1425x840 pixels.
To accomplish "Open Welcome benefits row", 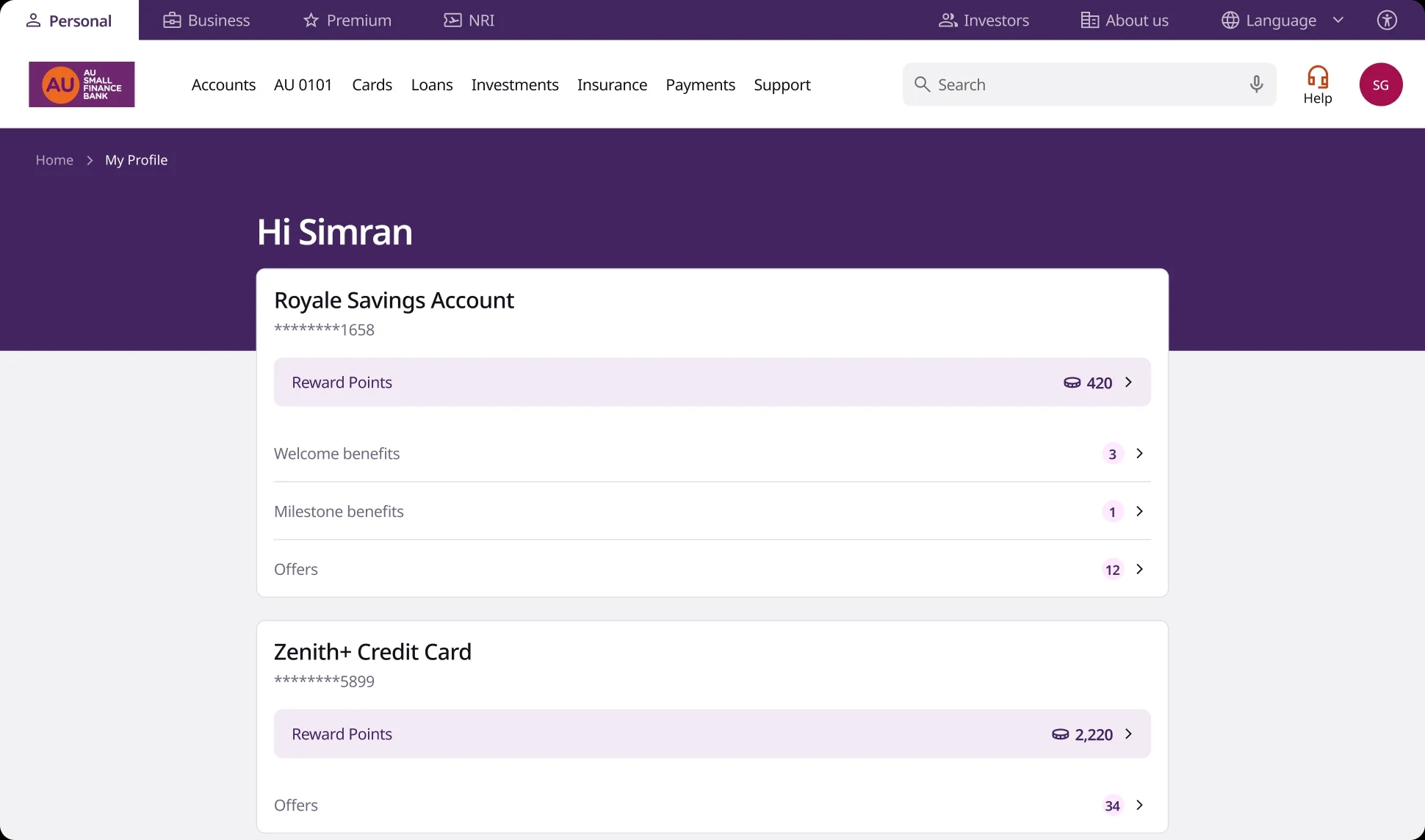I will click(x=712, y=453).
